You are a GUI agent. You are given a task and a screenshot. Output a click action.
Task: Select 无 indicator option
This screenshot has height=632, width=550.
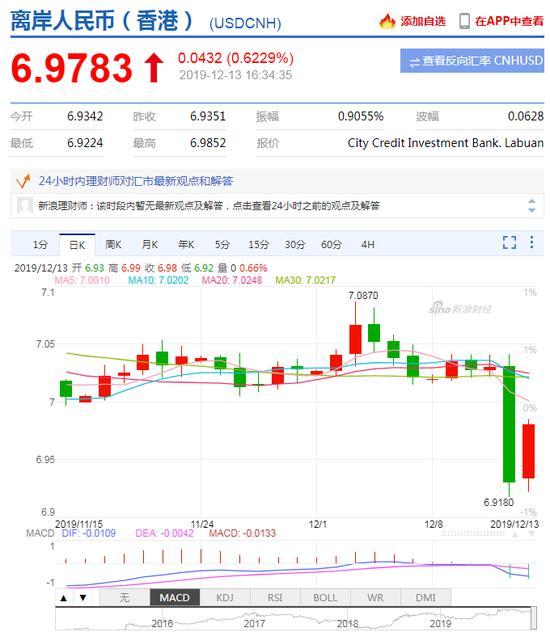point(125,598)
